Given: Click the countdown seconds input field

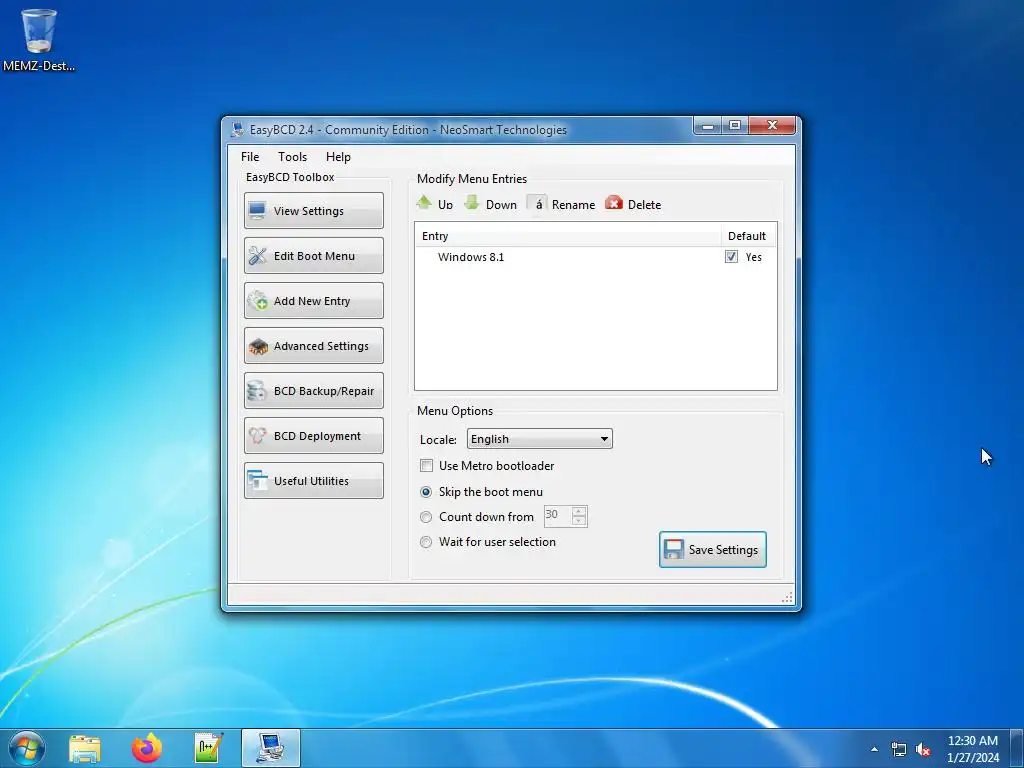Looking at the screenshot, I should pos(558,516).
